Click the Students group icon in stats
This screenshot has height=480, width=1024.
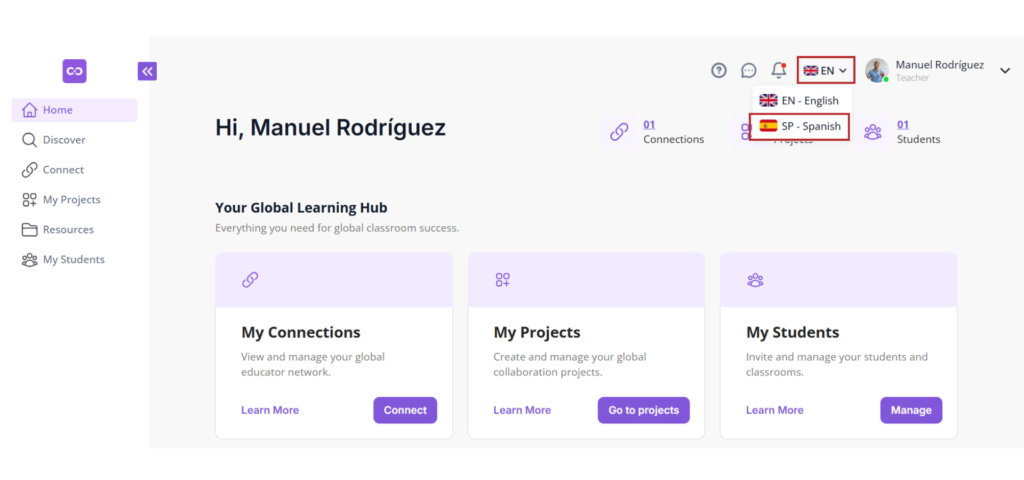(x=872, y=132)
